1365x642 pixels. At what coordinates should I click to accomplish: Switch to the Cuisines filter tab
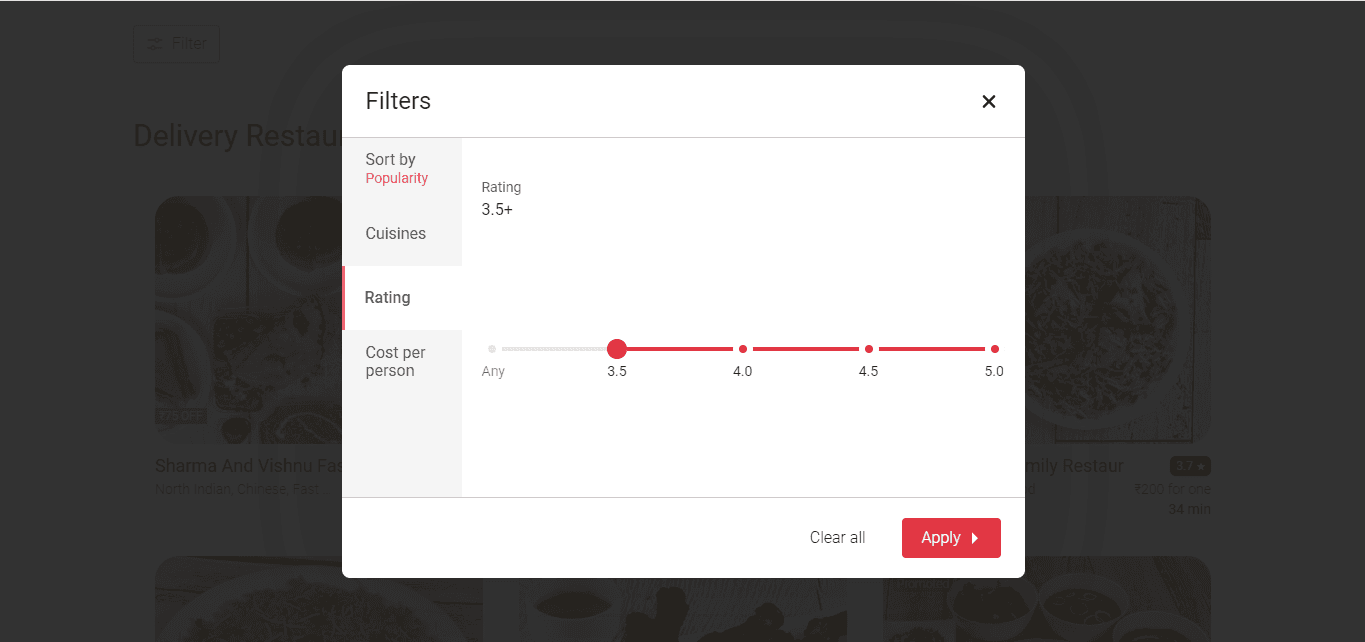402,234
